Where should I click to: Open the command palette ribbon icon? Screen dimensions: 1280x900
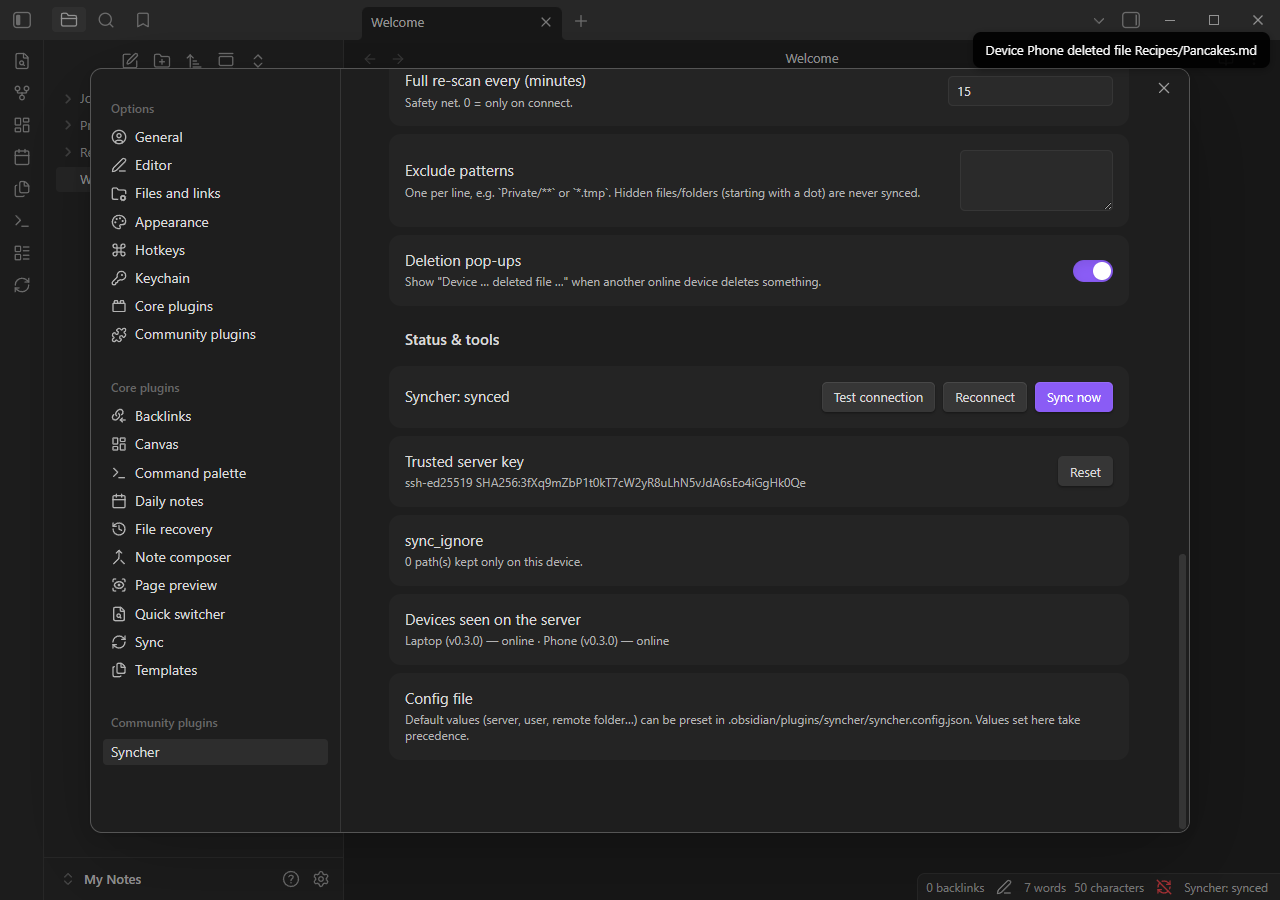[22, 221]
